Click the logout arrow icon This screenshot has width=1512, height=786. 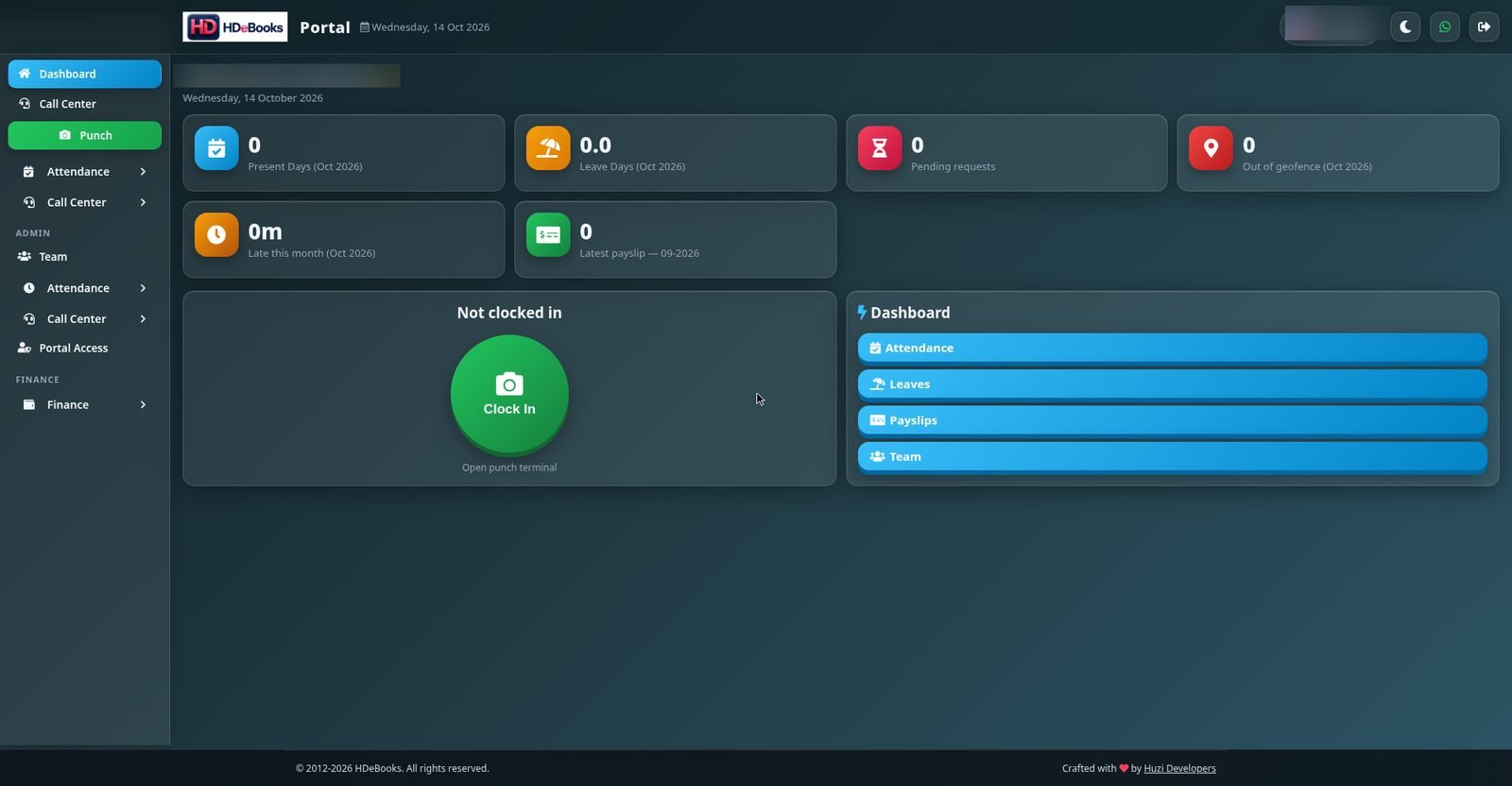pos(1484,26)
